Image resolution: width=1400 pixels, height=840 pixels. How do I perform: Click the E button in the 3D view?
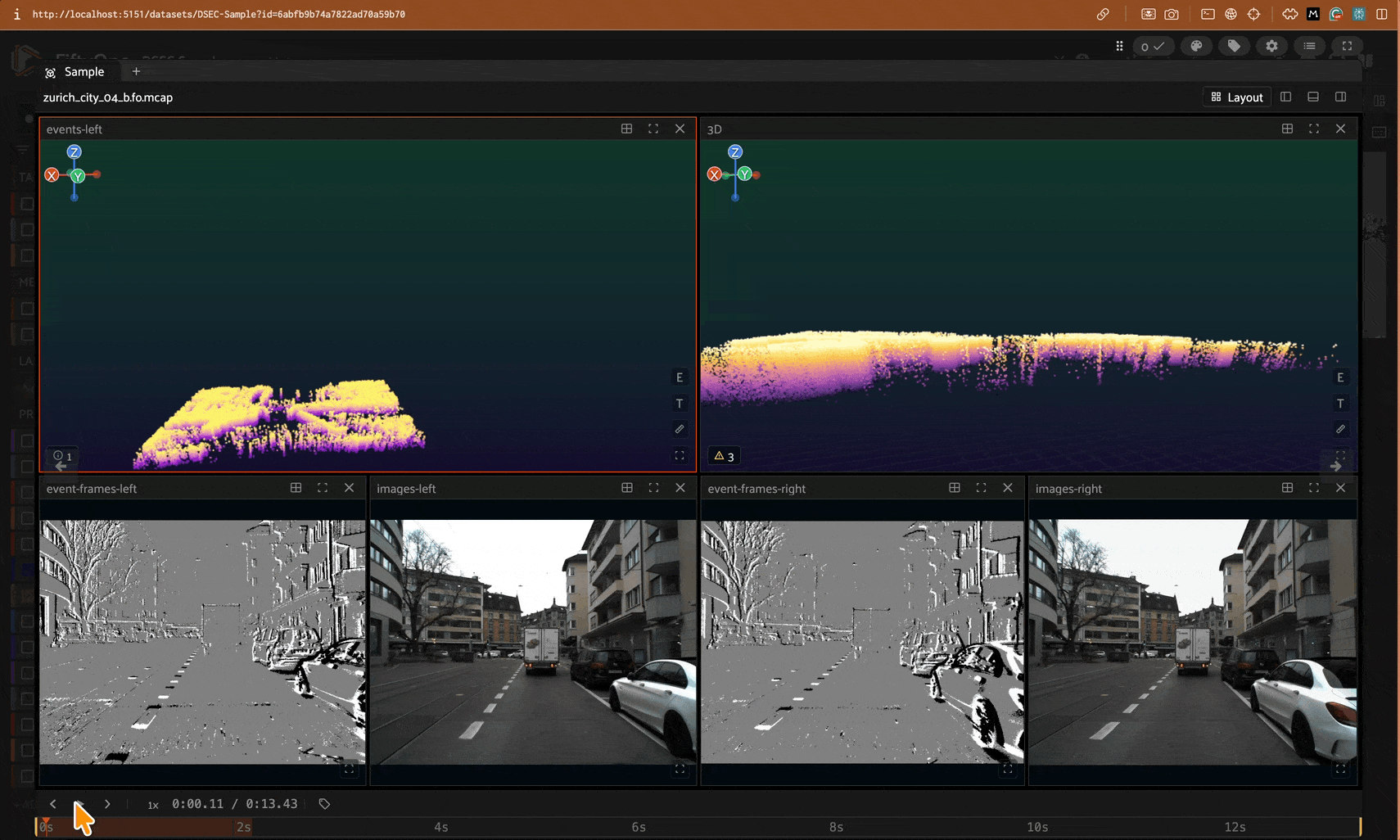point(1340,377)
